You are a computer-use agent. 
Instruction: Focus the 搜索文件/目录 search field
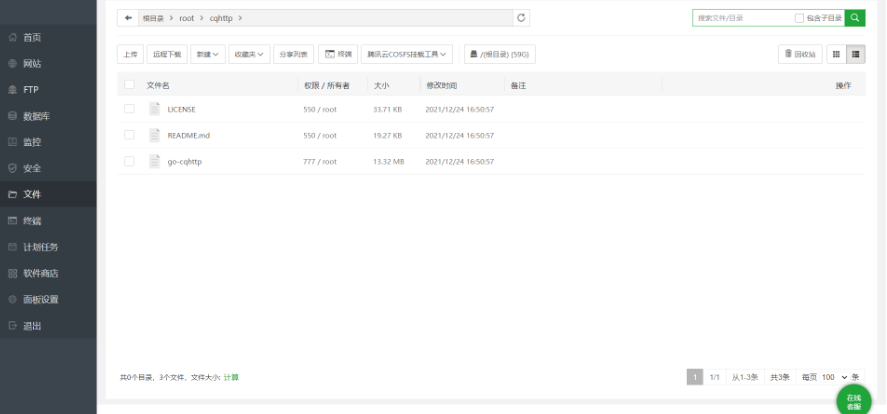tap(743, 18)
